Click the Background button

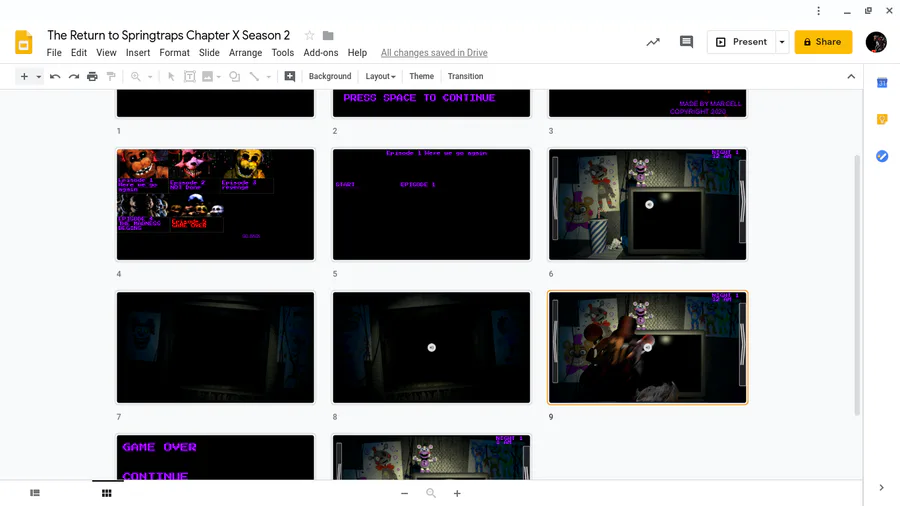click(330, 76)
